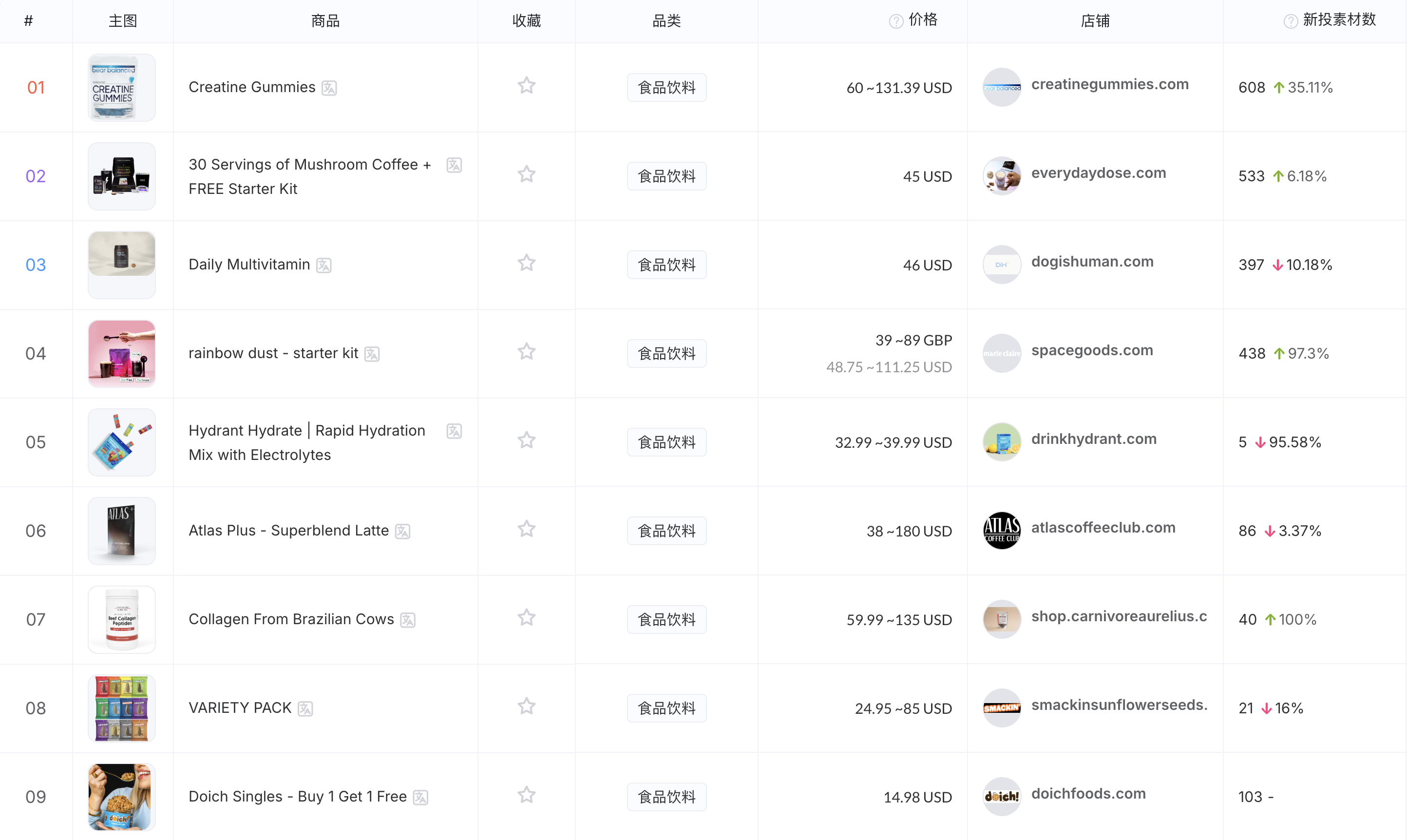This screenshot has height=840, width=1407.
Task: Click atlascoffeeclub.com store logo
Action: tap(1001, 531)
